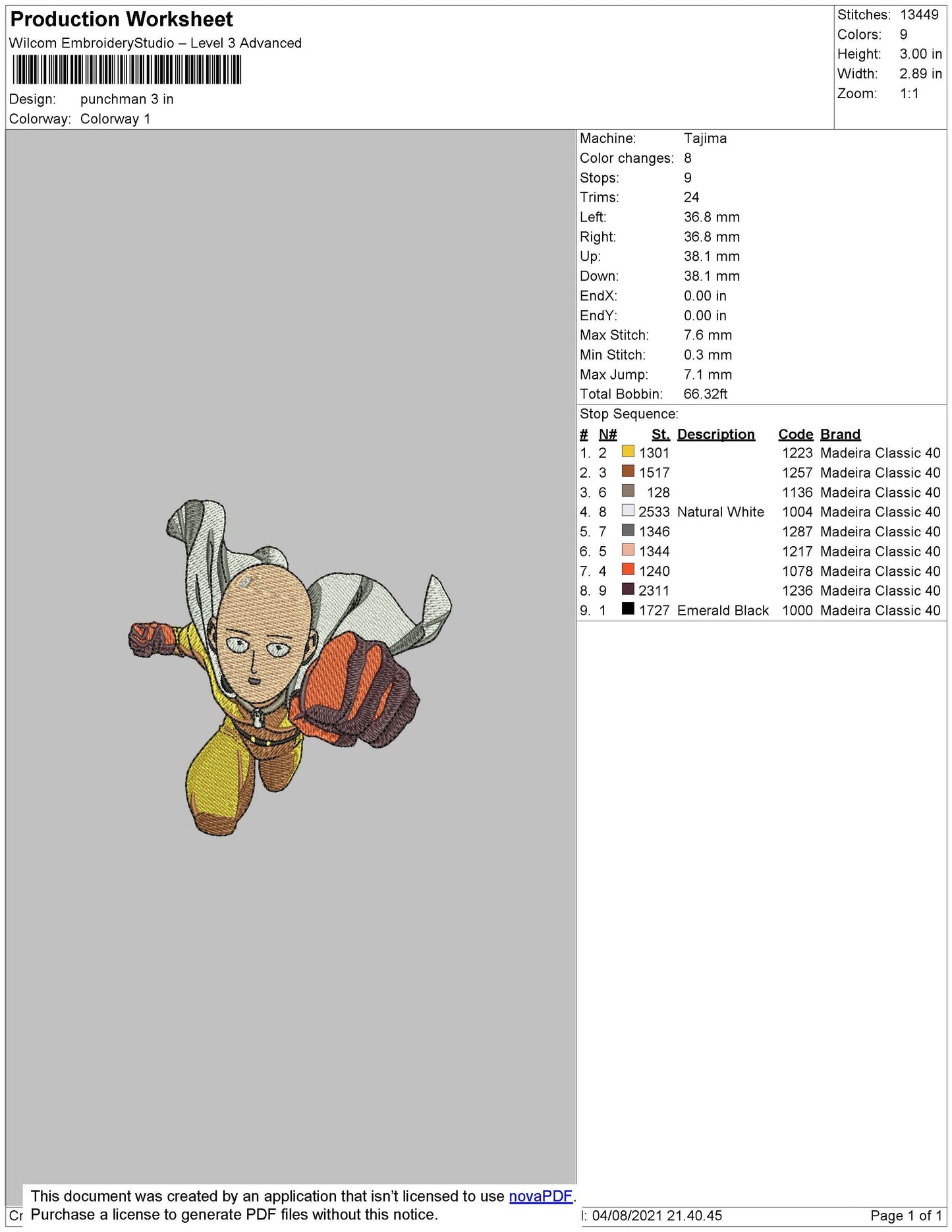Image resolution: width=952 pixels, height=1232 pixels.
Task: Click the Trims value 24
Action: point(692,198)
